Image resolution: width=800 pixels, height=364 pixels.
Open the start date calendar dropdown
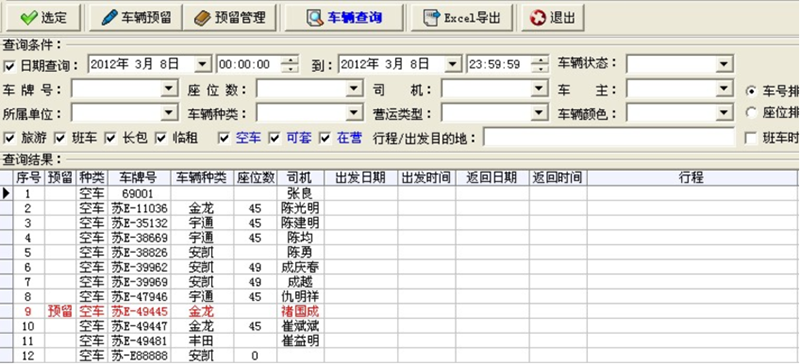coord(203,64)
